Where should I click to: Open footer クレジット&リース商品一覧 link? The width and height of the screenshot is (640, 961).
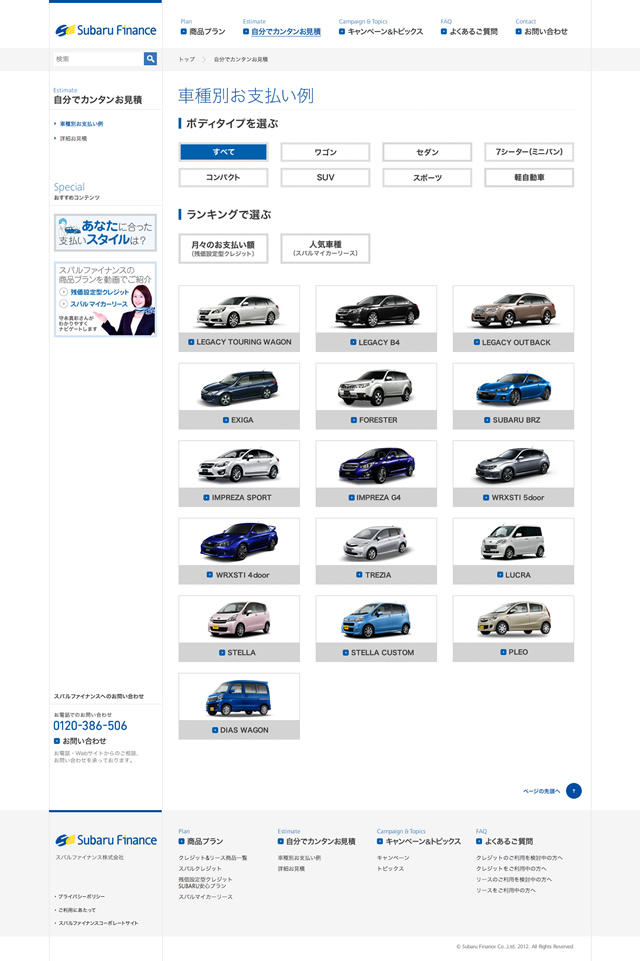coord(213,858)
